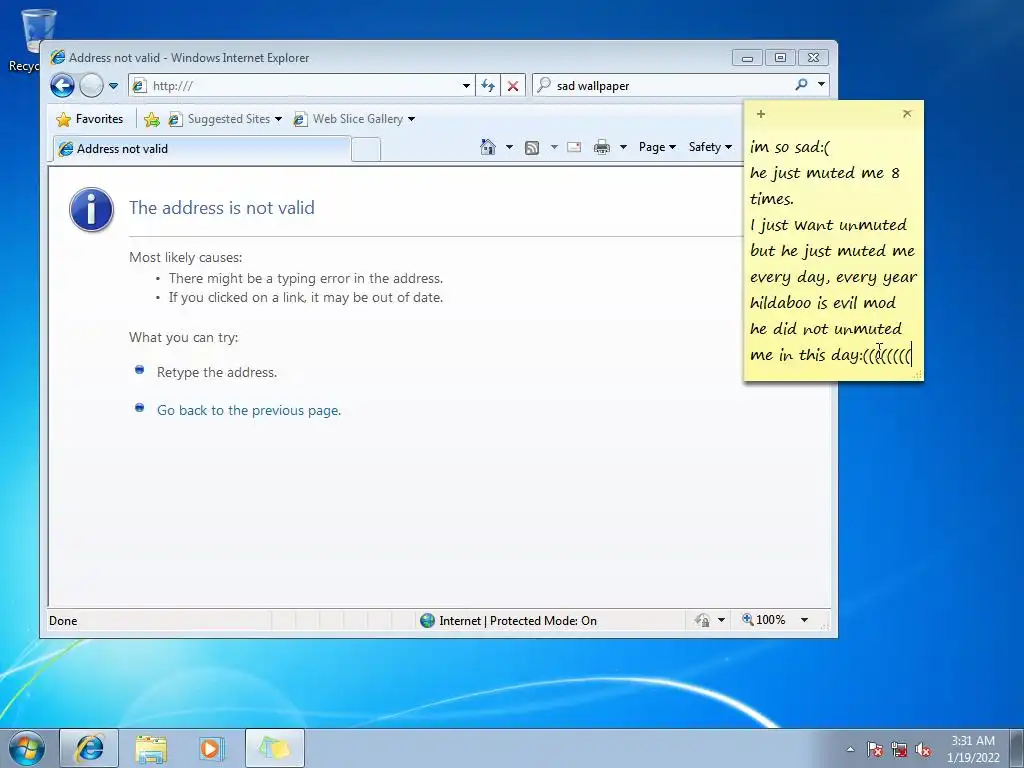The height and width of the screenshot is (768, 1024).
Task: Click the greyed Forward arrow button
Action: click(x=91, y=86)
